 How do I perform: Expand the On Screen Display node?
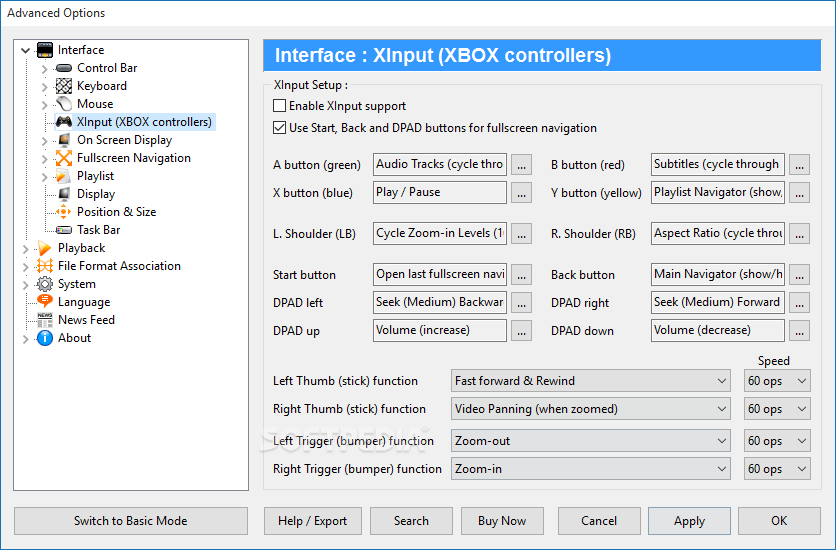[x=45, y=141]
